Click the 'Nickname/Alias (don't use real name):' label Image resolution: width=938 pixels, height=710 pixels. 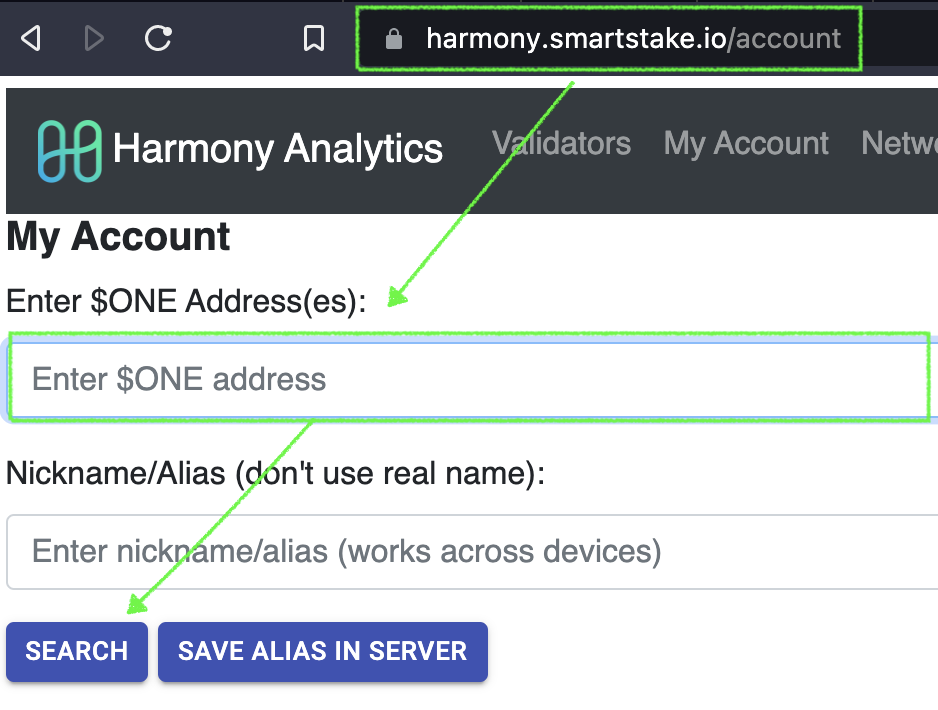pyautogui.click(x=275, y=473)
